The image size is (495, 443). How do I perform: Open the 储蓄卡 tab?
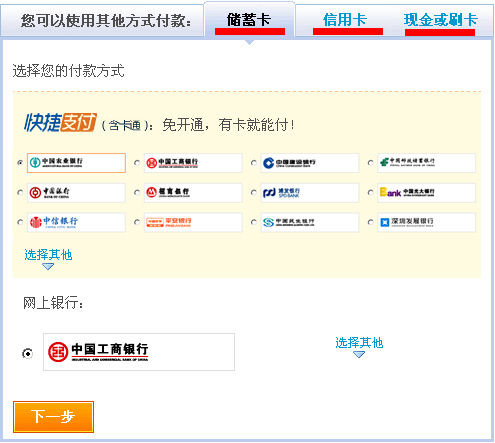[249, 20]
